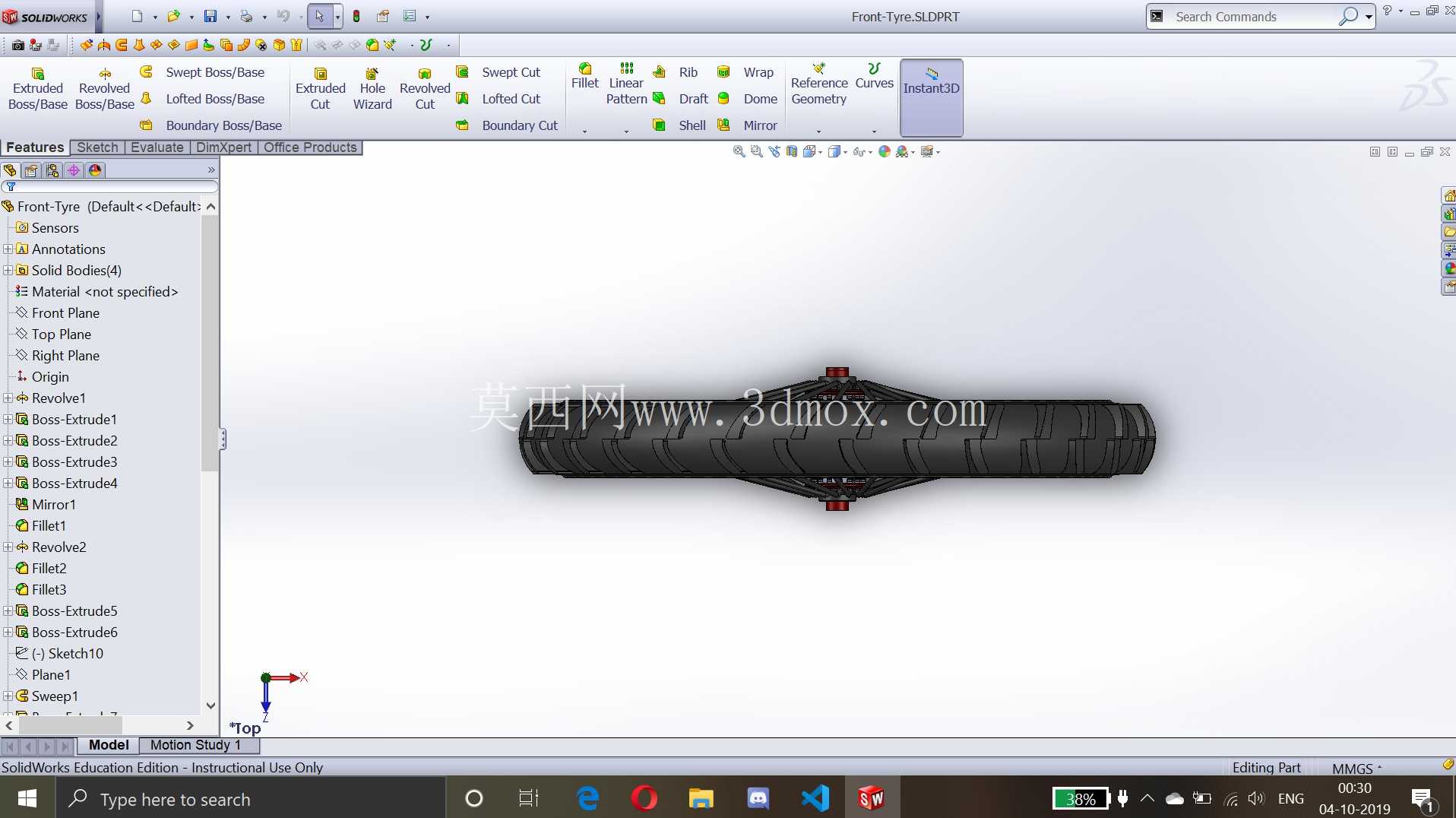The height and width of the screenshot is (818, 1456).
Task: Click the Extruded Boss/Base tool
Action: (38, 89)
